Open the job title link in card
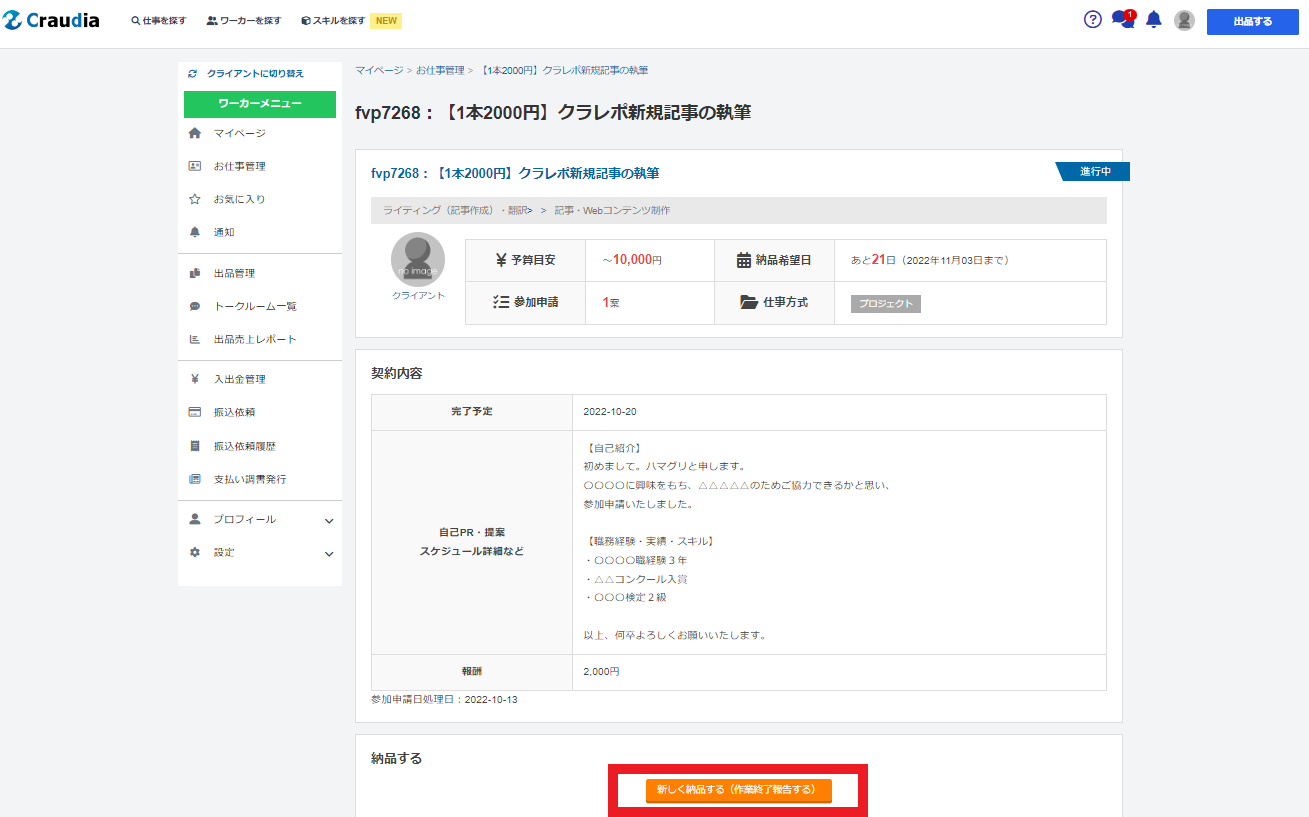Viewport: 1309px width, 817px height. [515, 174]
